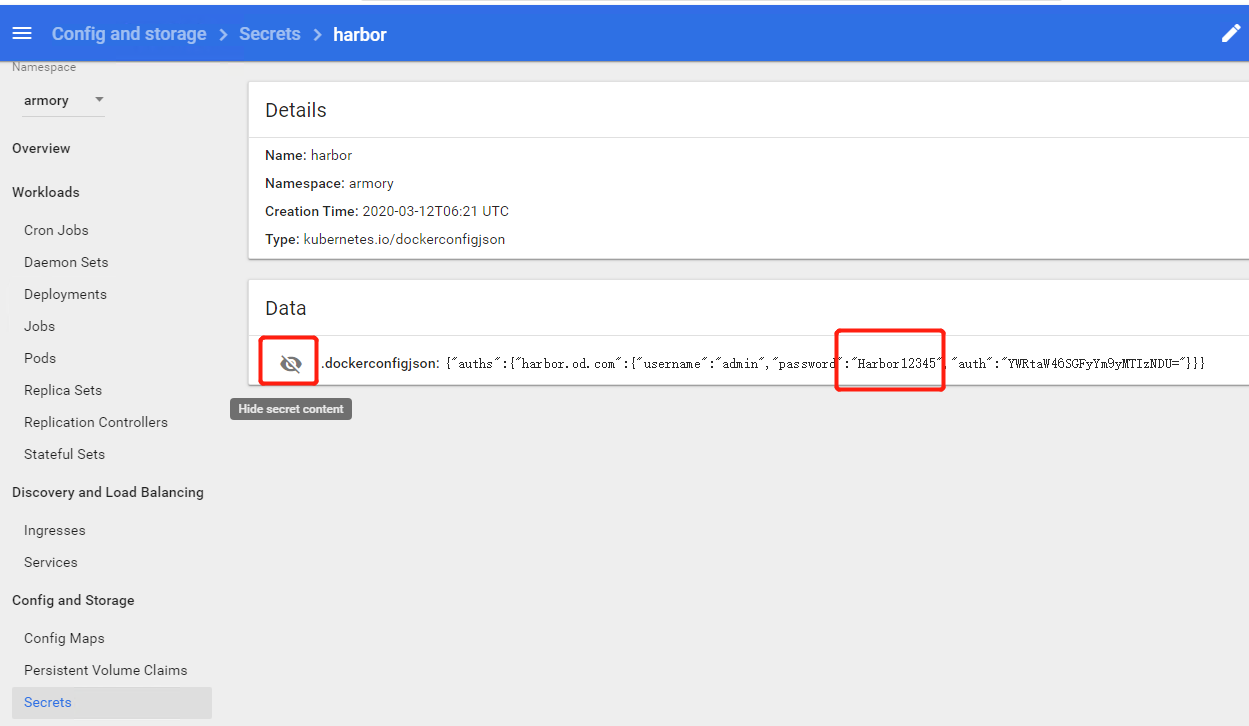The width and height of the screenshot is (1249, 726).
Task: Open Persistent Volume Claims
Action: coord(105,670)
